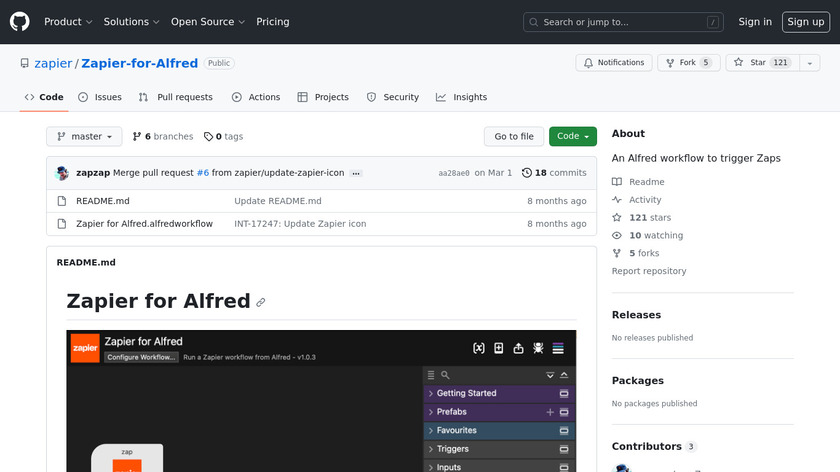Click the zapzap avatar image
The width and height of the screenshot is (840, 472).
62,173
